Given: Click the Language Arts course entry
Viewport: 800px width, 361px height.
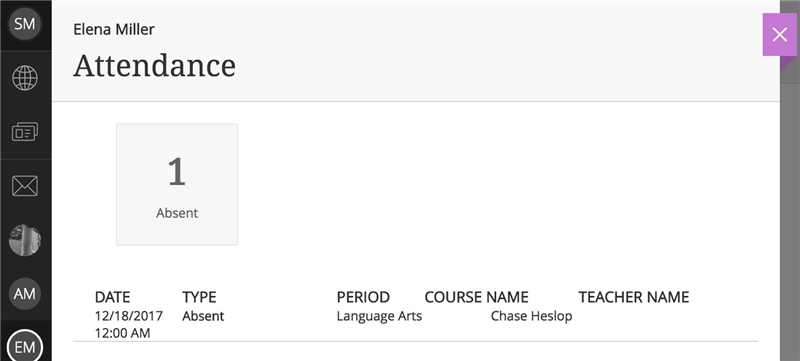Looking at the screenshot, I should tap(379, 316).
